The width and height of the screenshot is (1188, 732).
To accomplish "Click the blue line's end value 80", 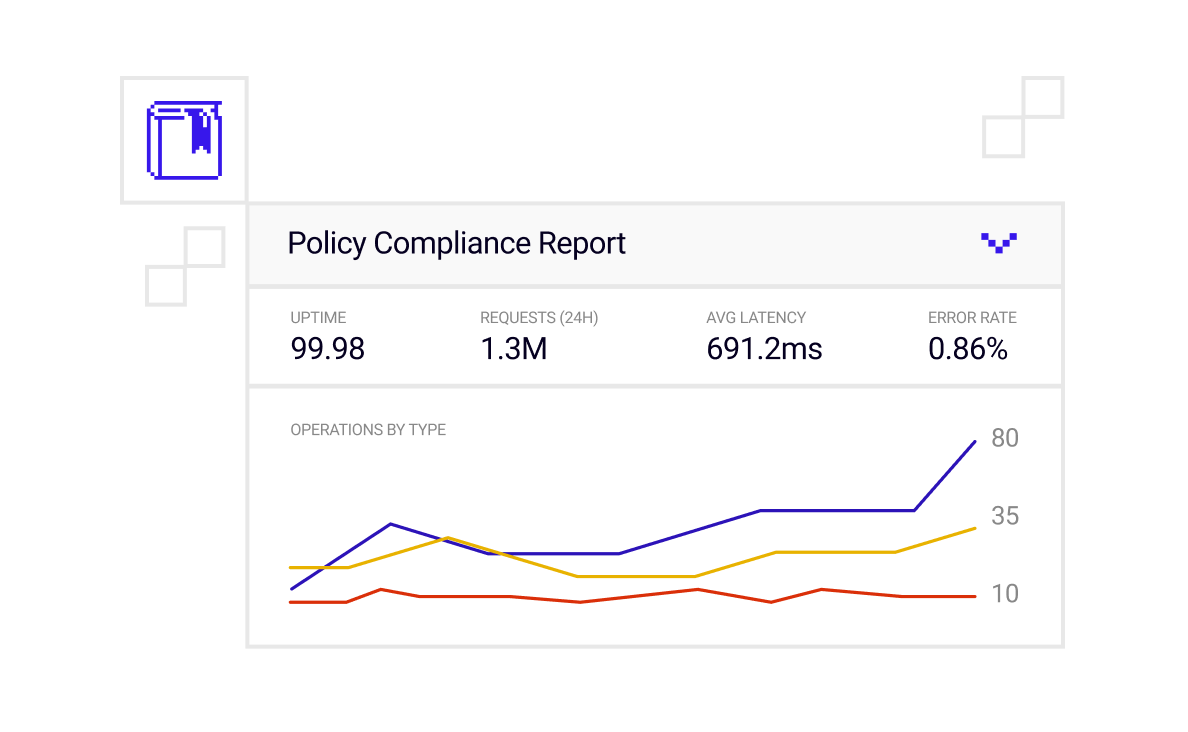I will [1005, 438].
